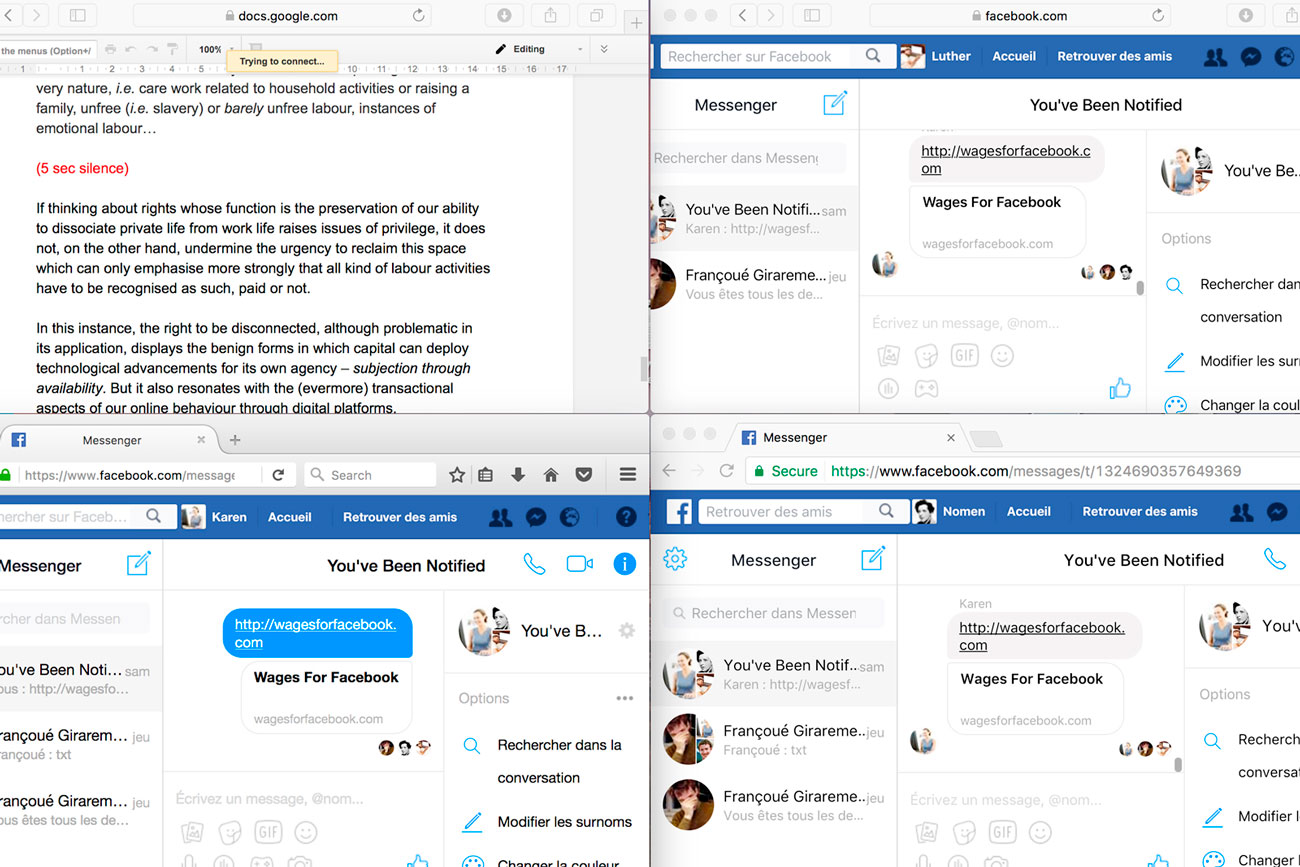Click the print icon in Google Docs toolbar
Screen dimensions: 1300x867
click(x=110, y=49)
